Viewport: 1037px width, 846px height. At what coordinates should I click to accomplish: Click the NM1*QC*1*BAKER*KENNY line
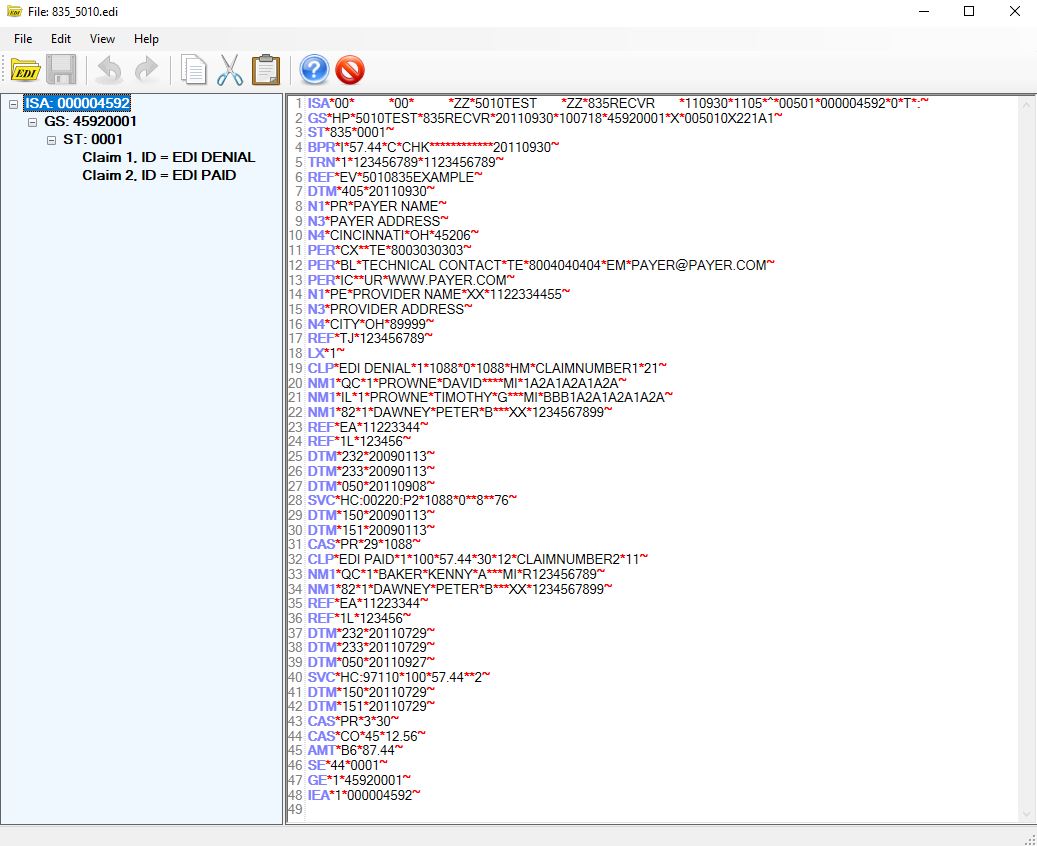pos(456,573)
